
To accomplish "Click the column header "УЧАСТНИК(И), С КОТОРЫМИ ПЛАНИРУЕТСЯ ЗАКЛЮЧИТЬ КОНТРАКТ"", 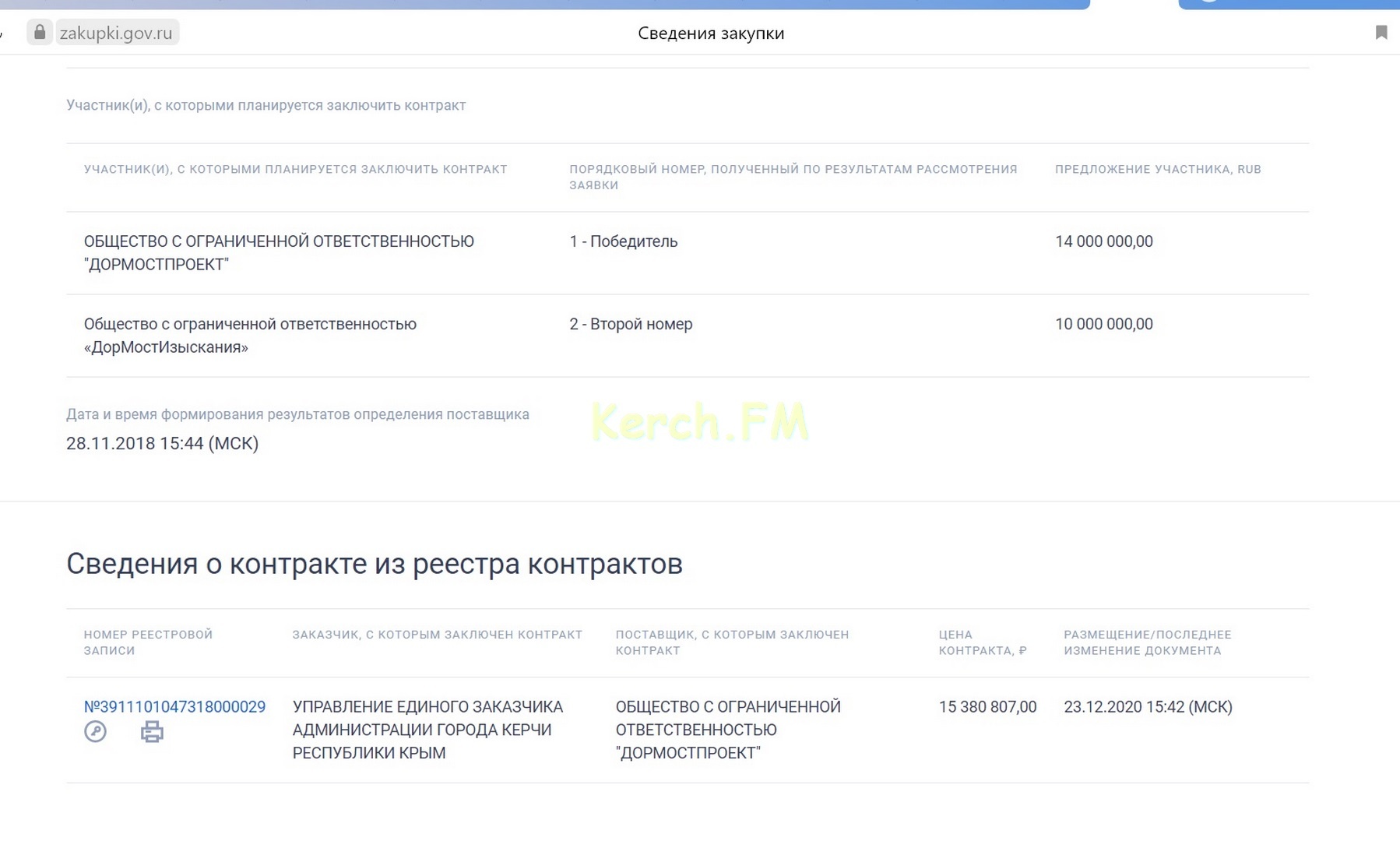I will 296,169.
